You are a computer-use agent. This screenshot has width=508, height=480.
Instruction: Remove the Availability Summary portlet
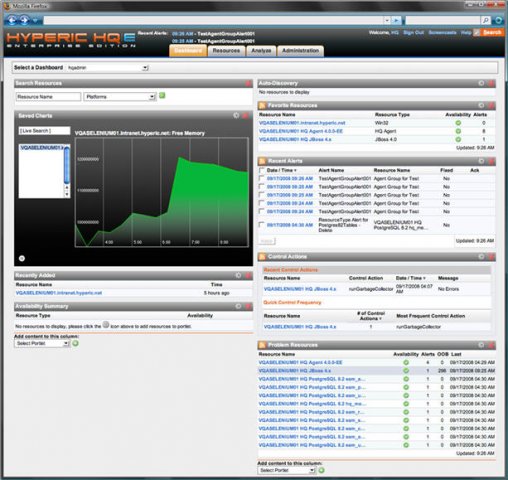(248, 306)
